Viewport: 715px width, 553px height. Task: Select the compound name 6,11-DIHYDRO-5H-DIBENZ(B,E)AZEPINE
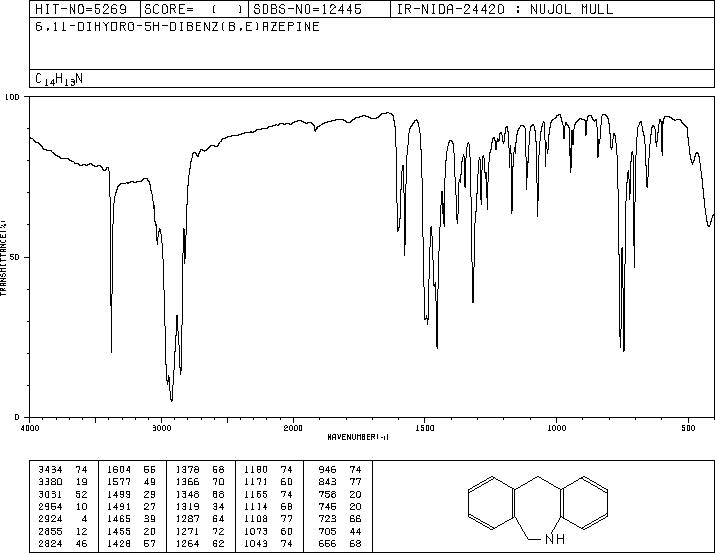[177, 27]
